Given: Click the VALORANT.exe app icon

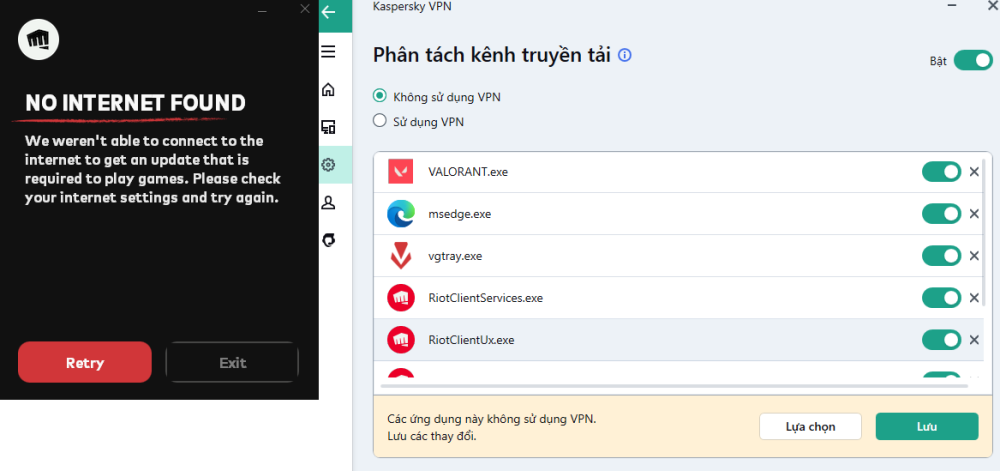Looking at the screenshot, I should (x=401, y=171).
